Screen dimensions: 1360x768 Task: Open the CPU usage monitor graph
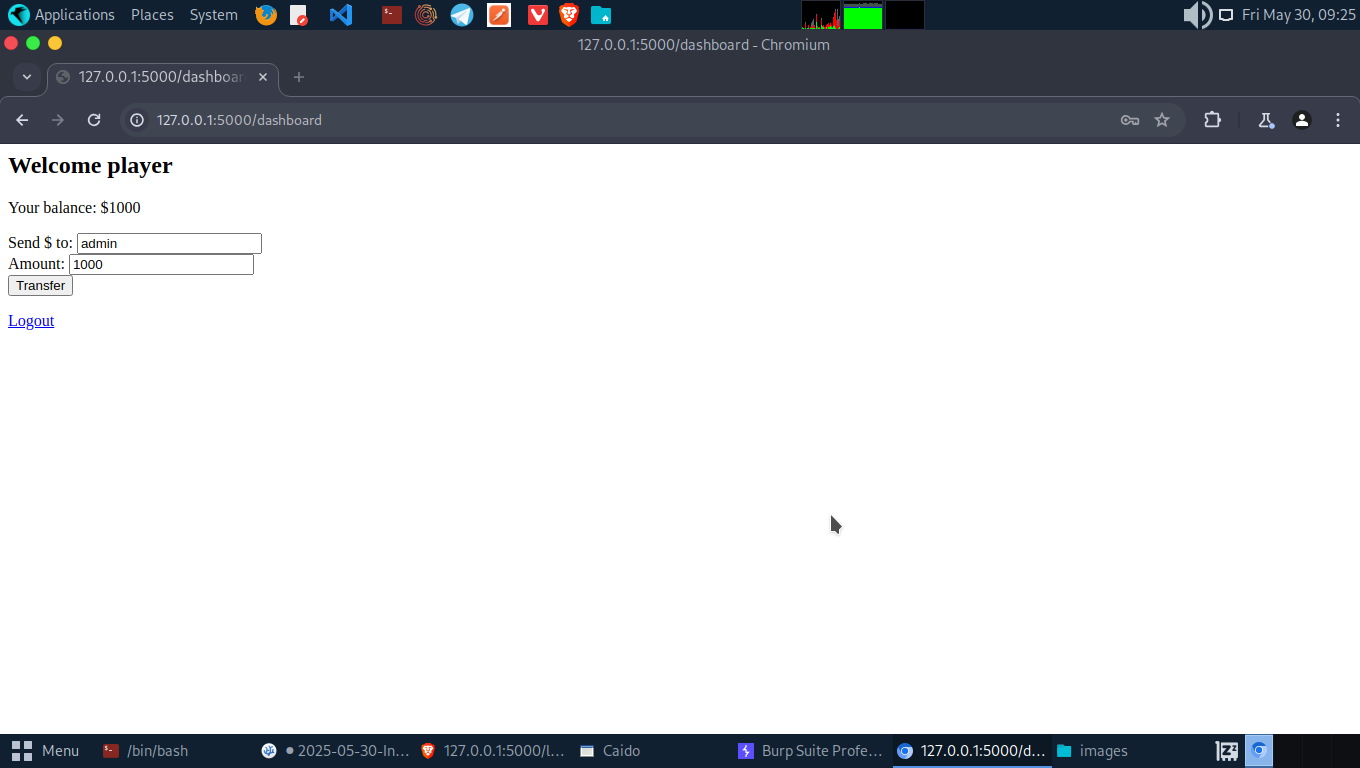point(821,15)
